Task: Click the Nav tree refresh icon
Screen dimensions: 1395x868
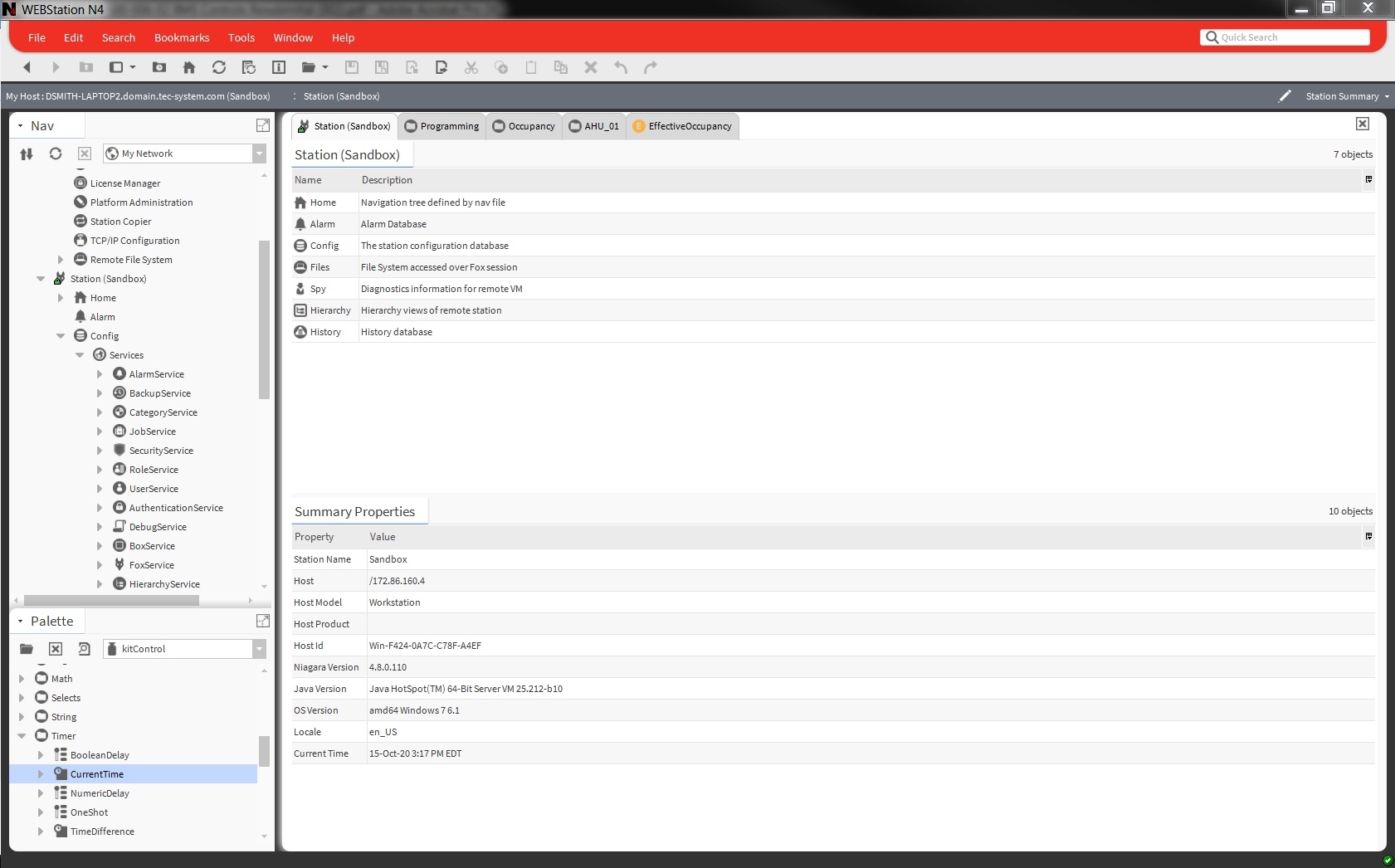Action: tap(56, 154)
